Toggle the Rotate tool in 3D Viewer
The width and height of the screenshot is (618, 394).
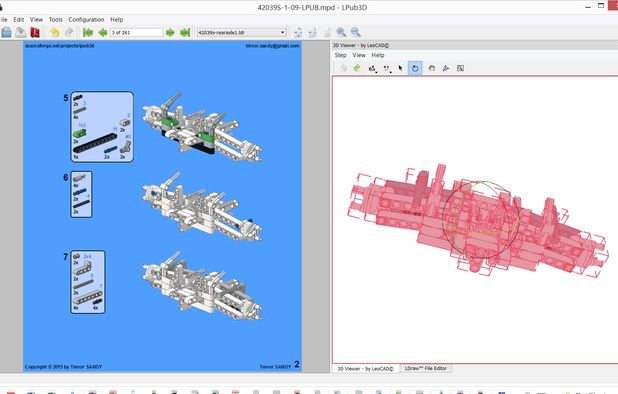(x=415, y=68)
